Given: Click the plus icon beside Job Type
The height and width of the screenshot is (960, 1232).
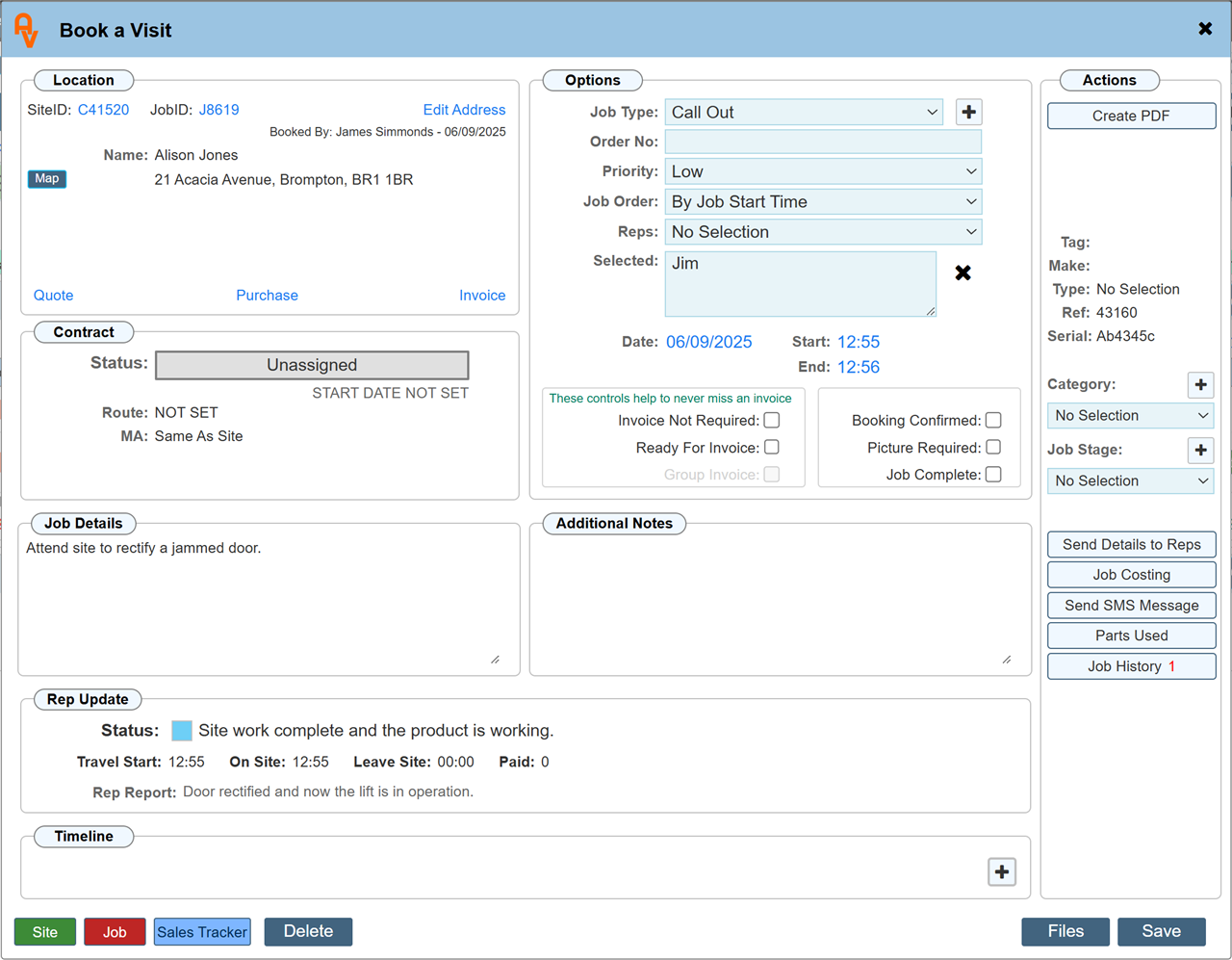Looking at the screenshot, I should [x=968, y=113].
